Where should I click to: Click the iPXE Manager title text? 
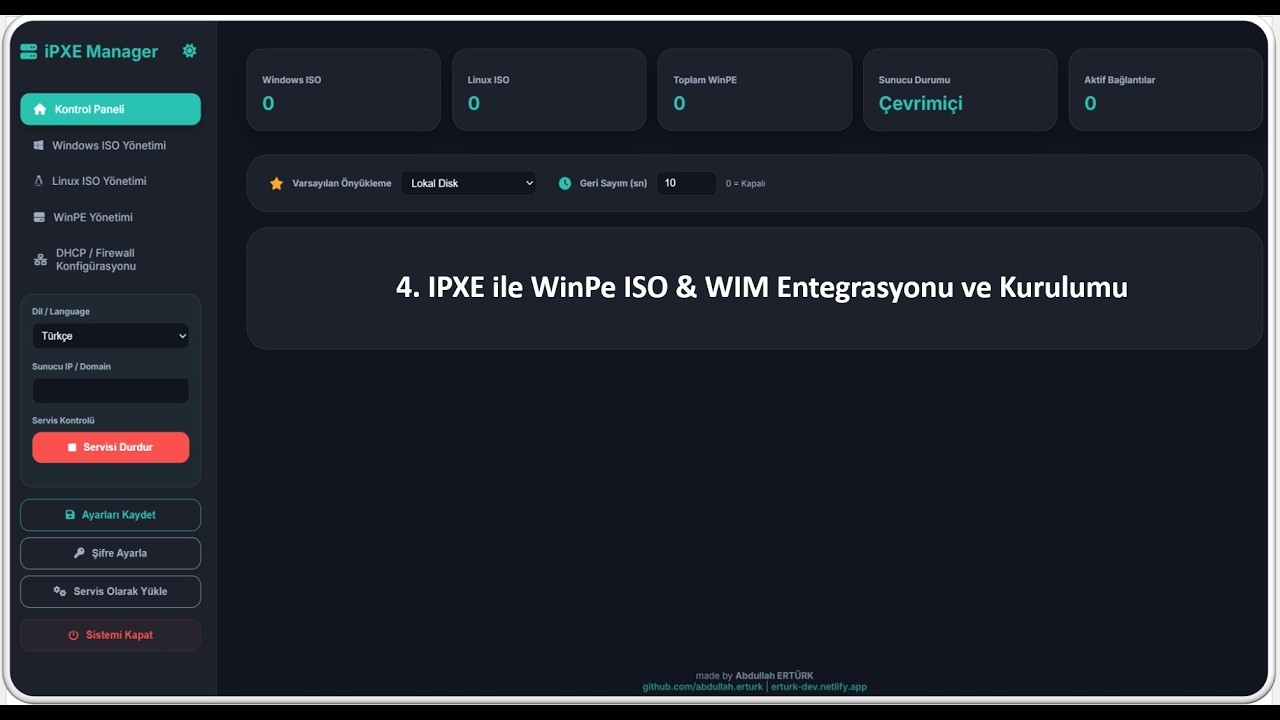(101, 51)
